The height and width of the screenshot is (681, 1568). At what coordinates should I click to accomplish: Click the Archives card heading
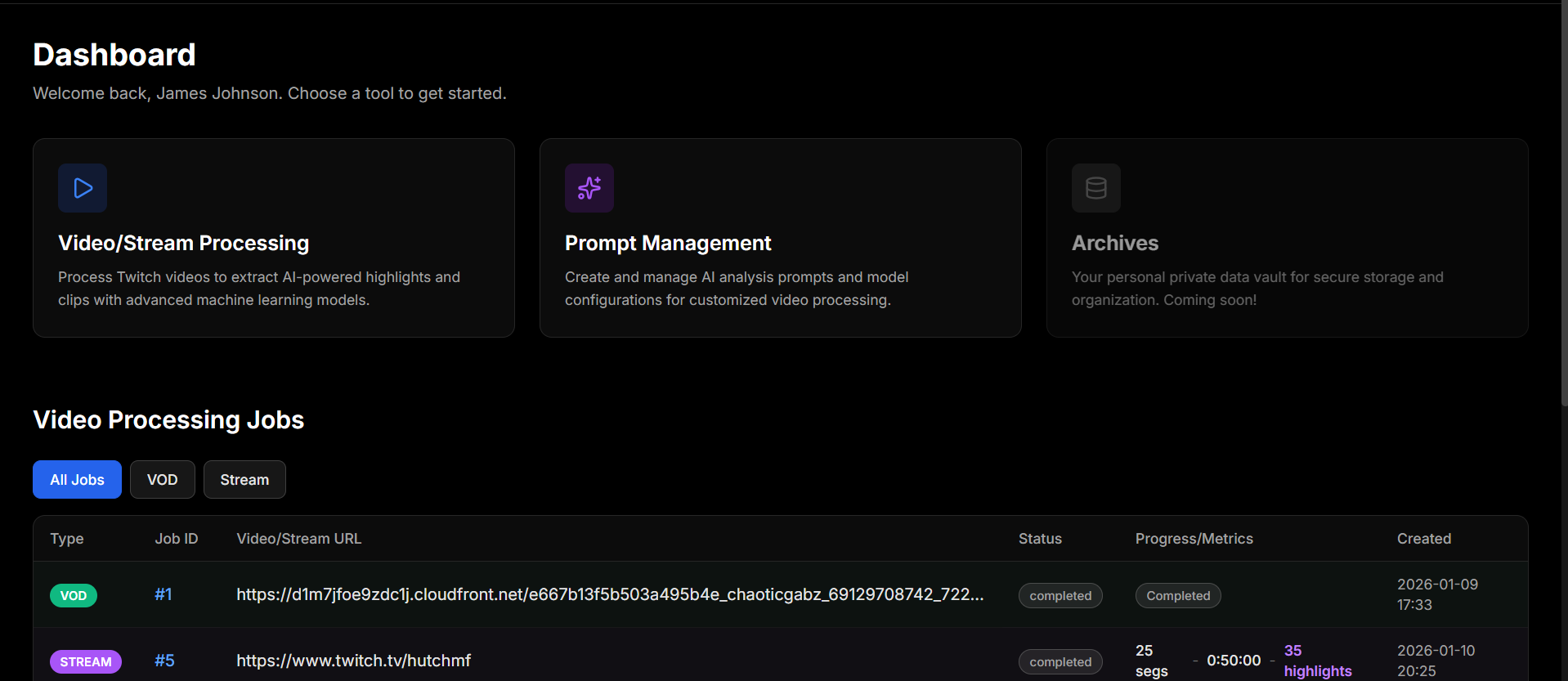pos(1115,243)
